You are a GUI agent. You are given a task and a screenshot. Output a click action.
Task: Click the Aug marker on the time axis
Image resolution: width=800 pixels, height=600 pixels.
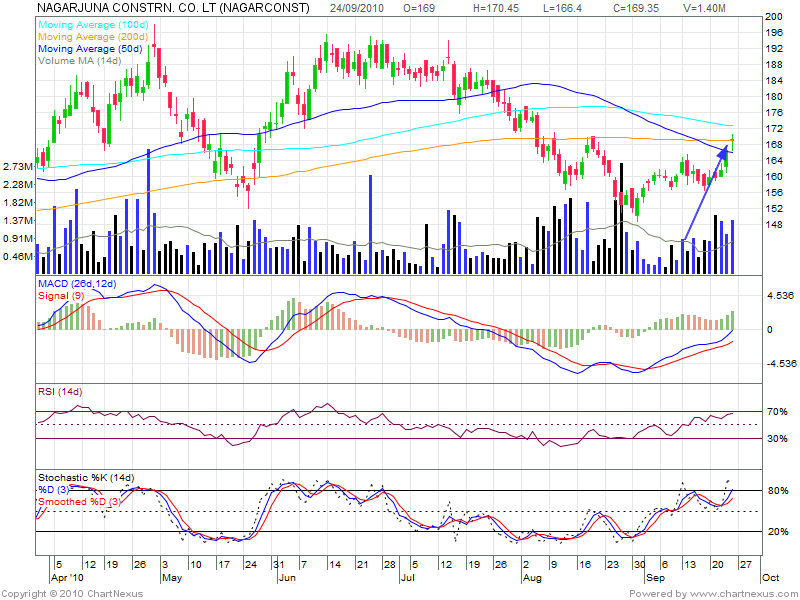532,577
